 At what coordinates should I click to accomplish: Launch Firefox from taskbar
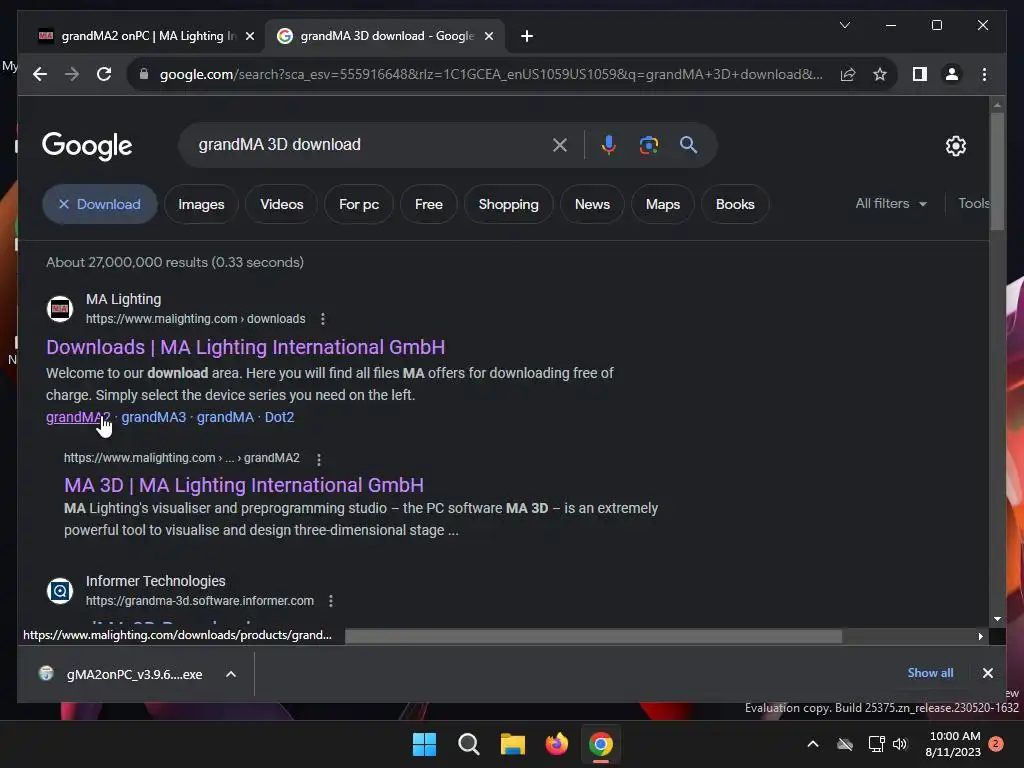(556, 744)
